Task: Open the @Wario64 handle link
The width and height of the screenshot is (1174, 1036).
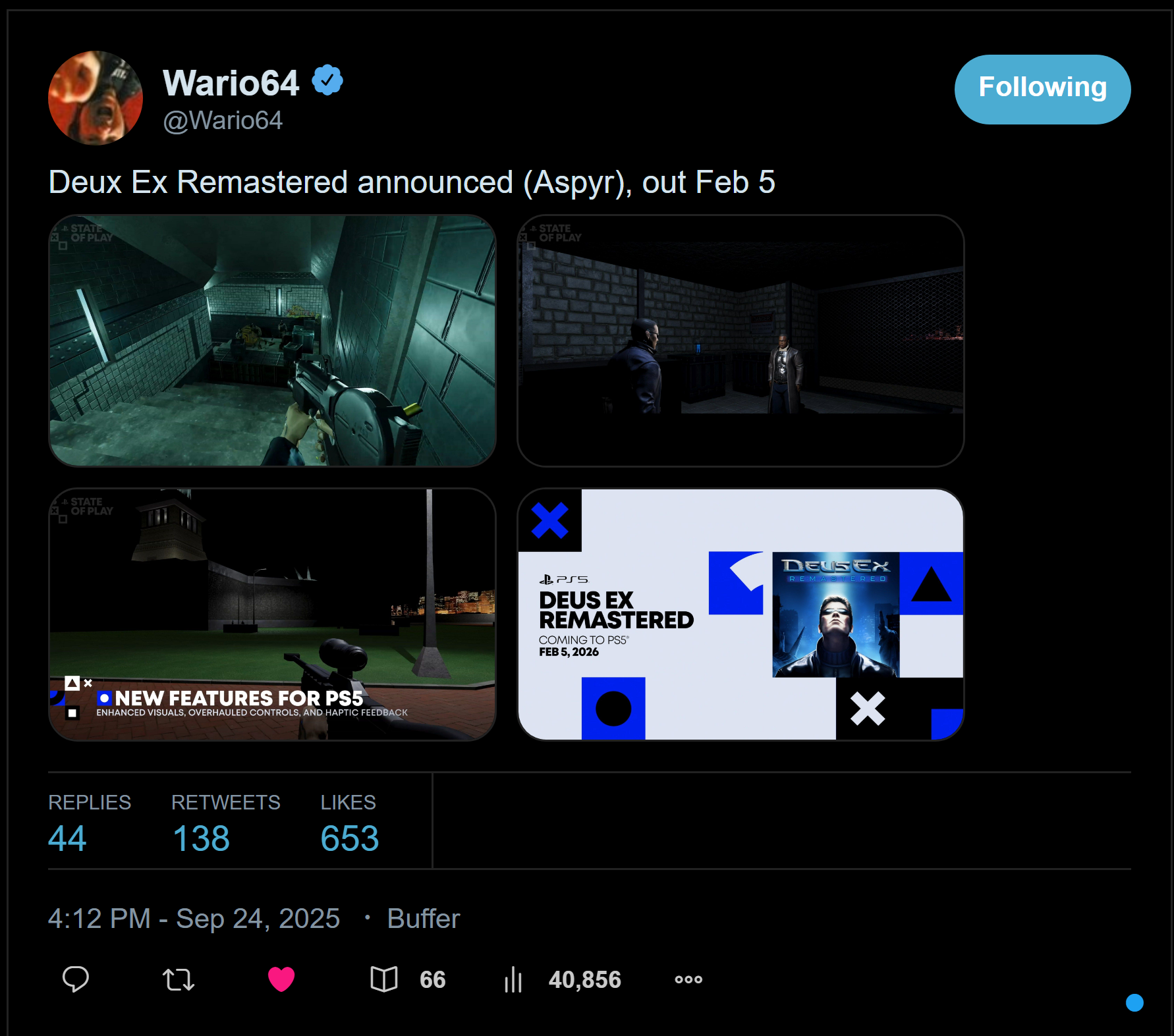Action: click(223, 121)
